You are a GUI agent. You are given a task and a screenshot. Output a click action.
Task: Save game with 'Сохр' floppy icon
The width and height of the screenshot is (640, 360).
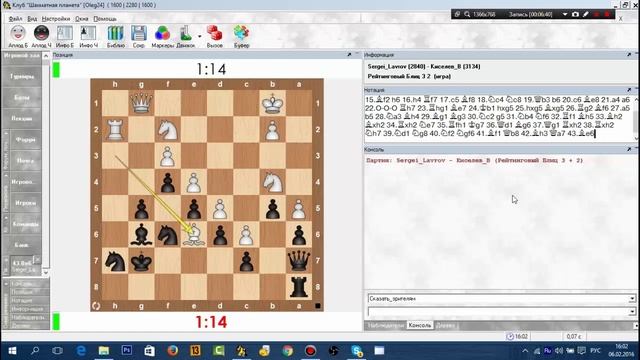point(139,33)
